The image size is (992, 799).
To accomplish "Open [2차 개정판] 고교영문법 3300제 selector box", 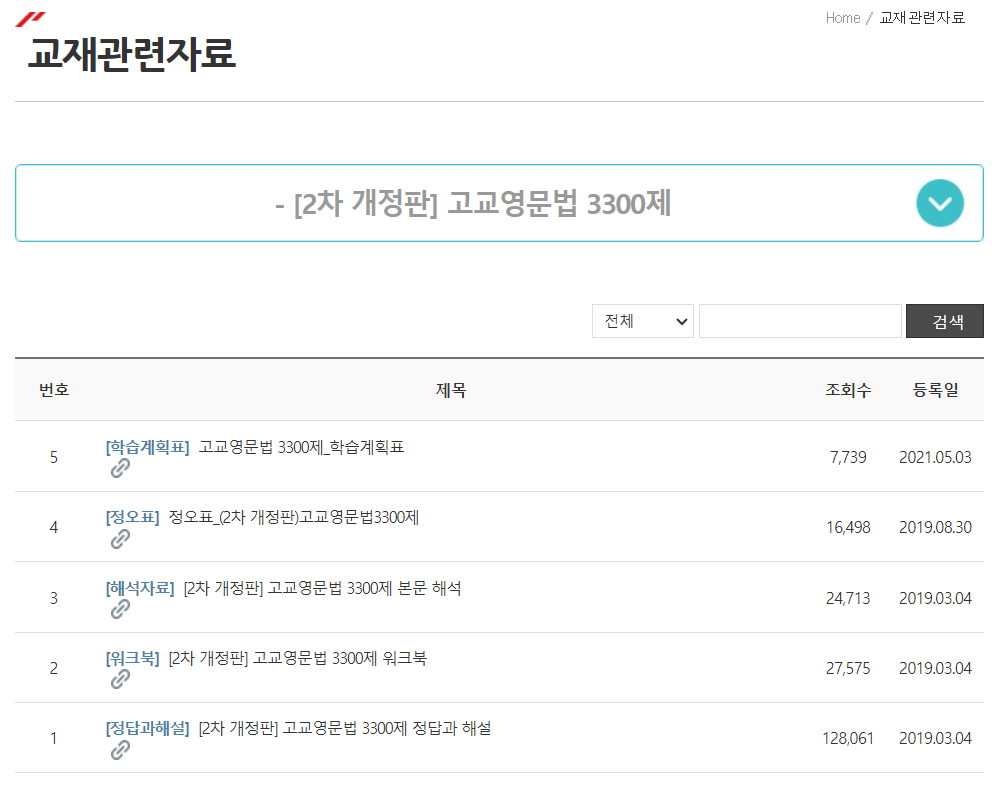I will click(x=499, y=203).
